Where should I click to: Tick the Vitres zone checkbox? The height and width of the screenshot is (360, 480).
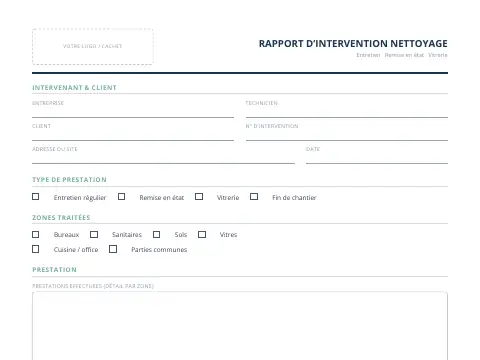click(202, 235)
